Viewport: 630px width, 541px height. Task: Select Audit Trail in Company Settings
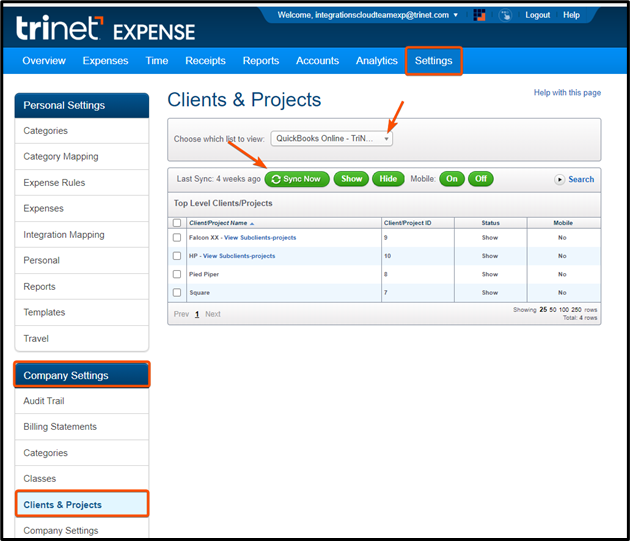point(46,401)
